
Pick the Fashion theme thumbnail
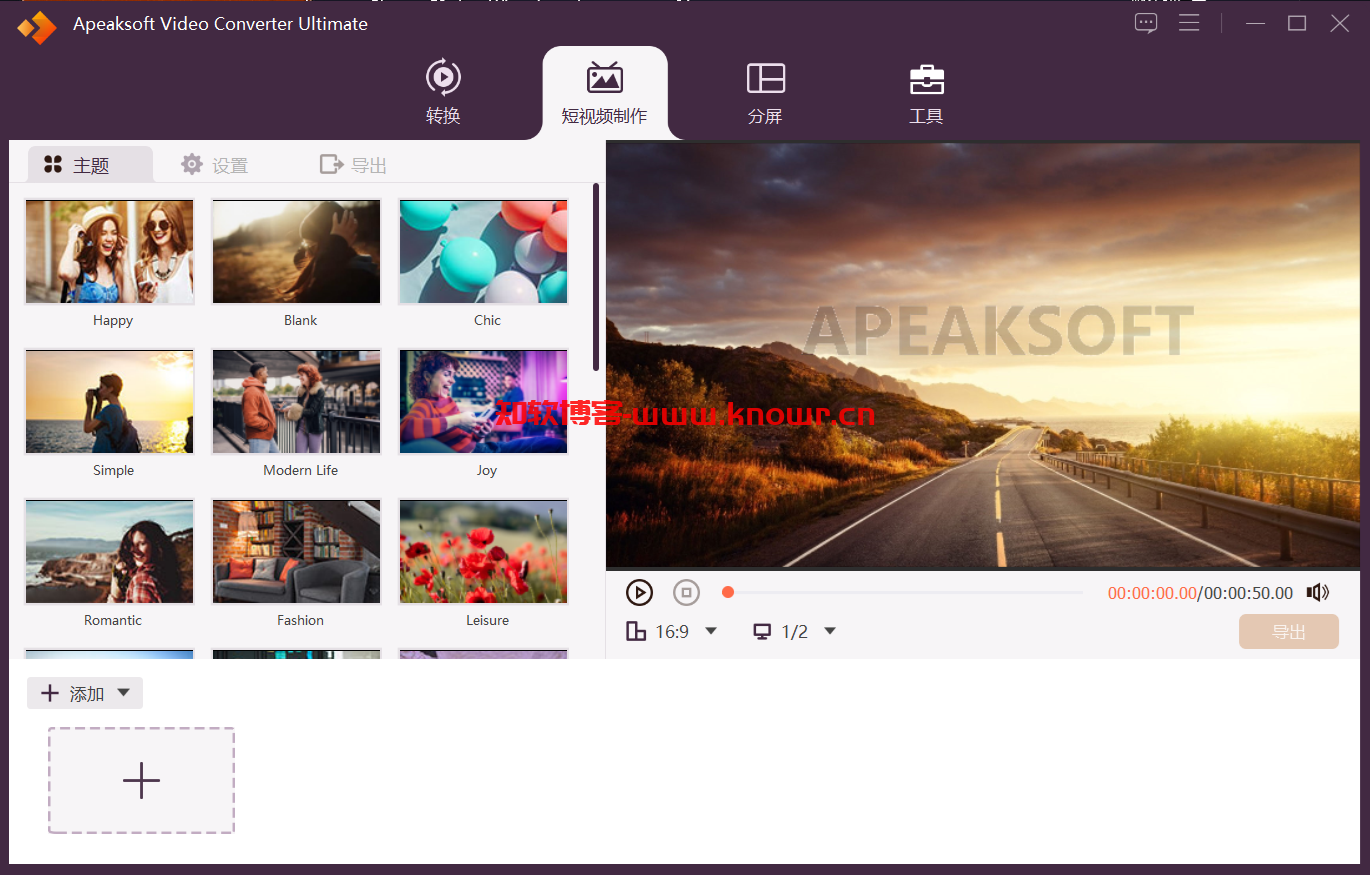[x=297, y=552]
